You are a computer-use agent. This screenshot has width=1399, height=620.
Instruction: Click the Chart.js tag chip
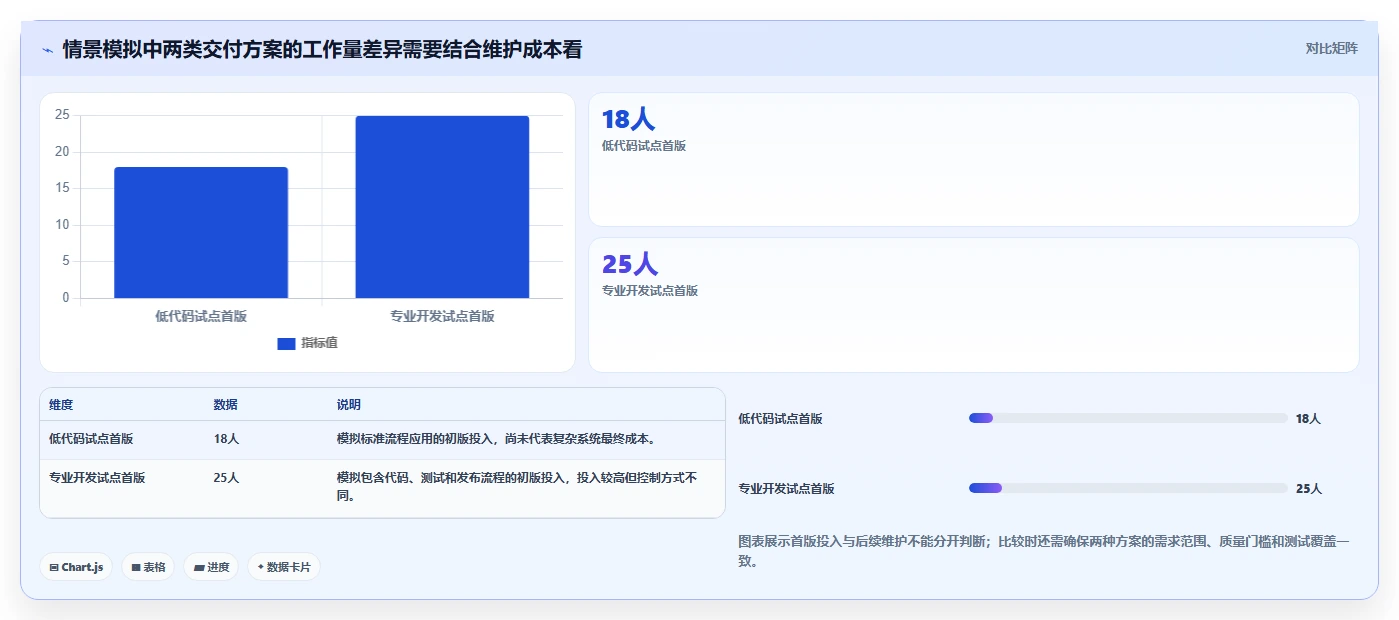point(76,567)
